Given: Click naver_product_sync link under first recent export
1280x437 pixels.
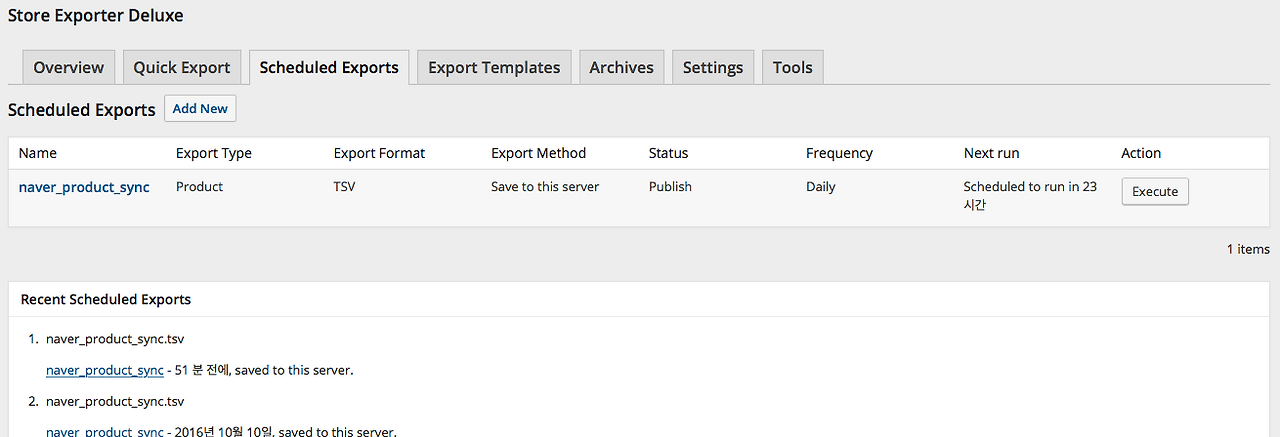Looking at the screenshot, I should pyautogui.click(x=105, y=370).
